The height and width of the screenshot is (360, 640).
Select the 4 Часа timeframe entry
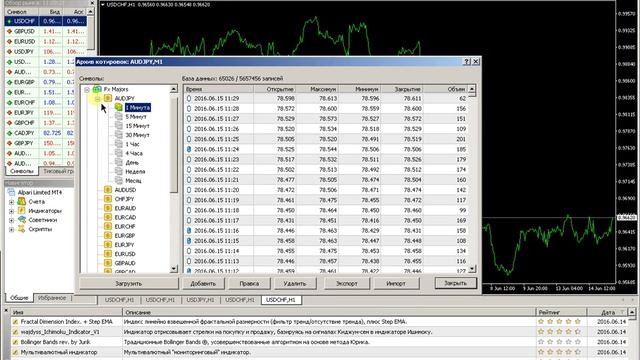coord(134,153)
